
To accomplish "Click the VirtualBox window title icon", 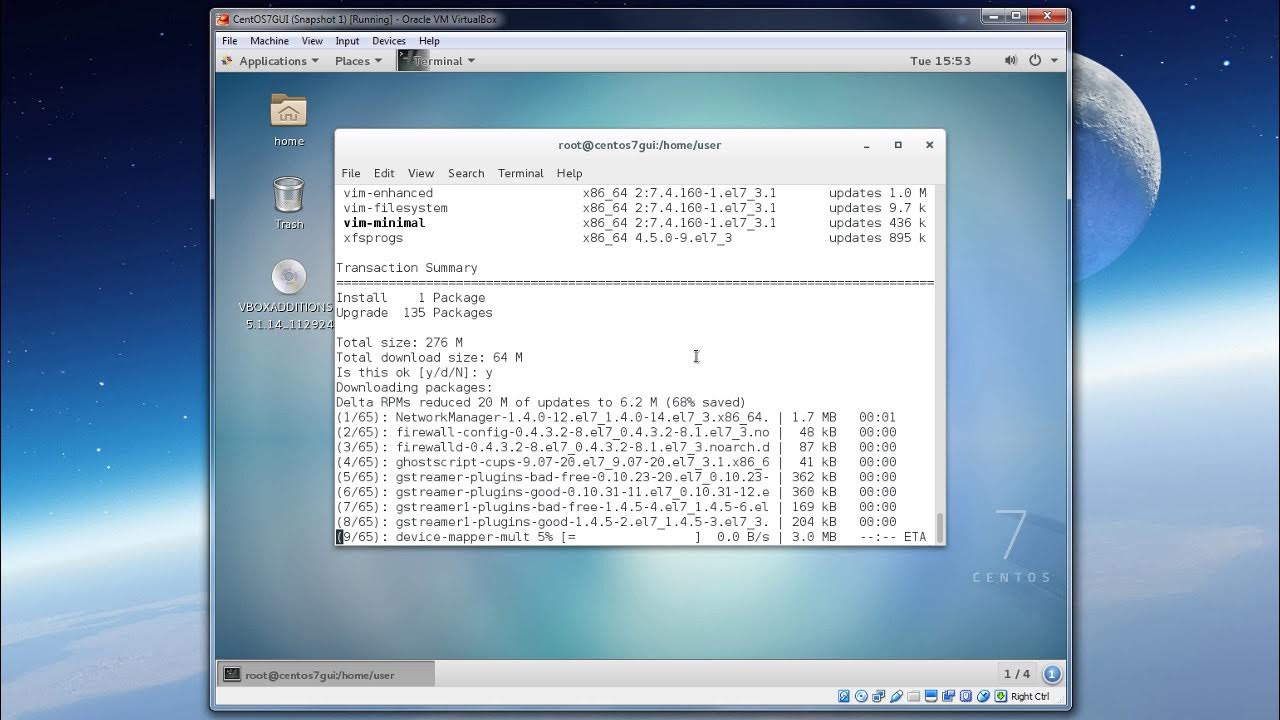I will tap(223, 19).
